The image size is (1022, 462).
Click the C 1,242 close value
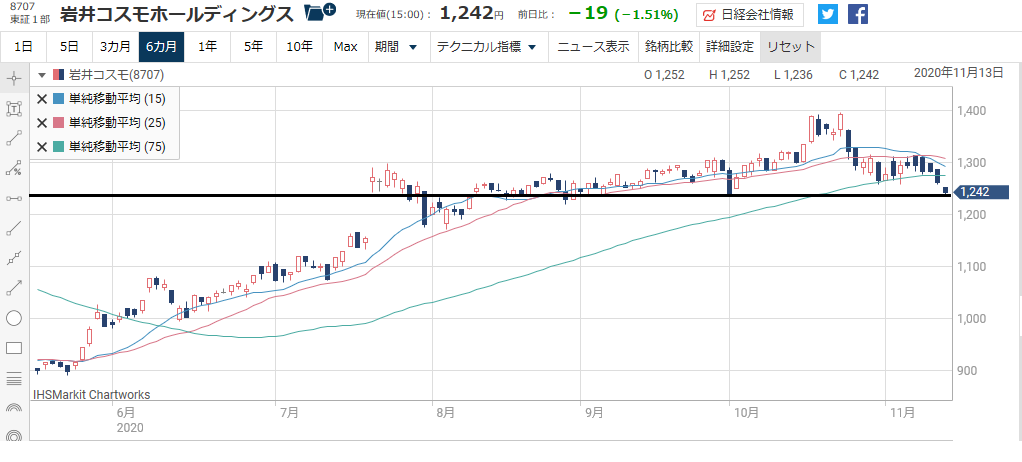click(860, 75)
